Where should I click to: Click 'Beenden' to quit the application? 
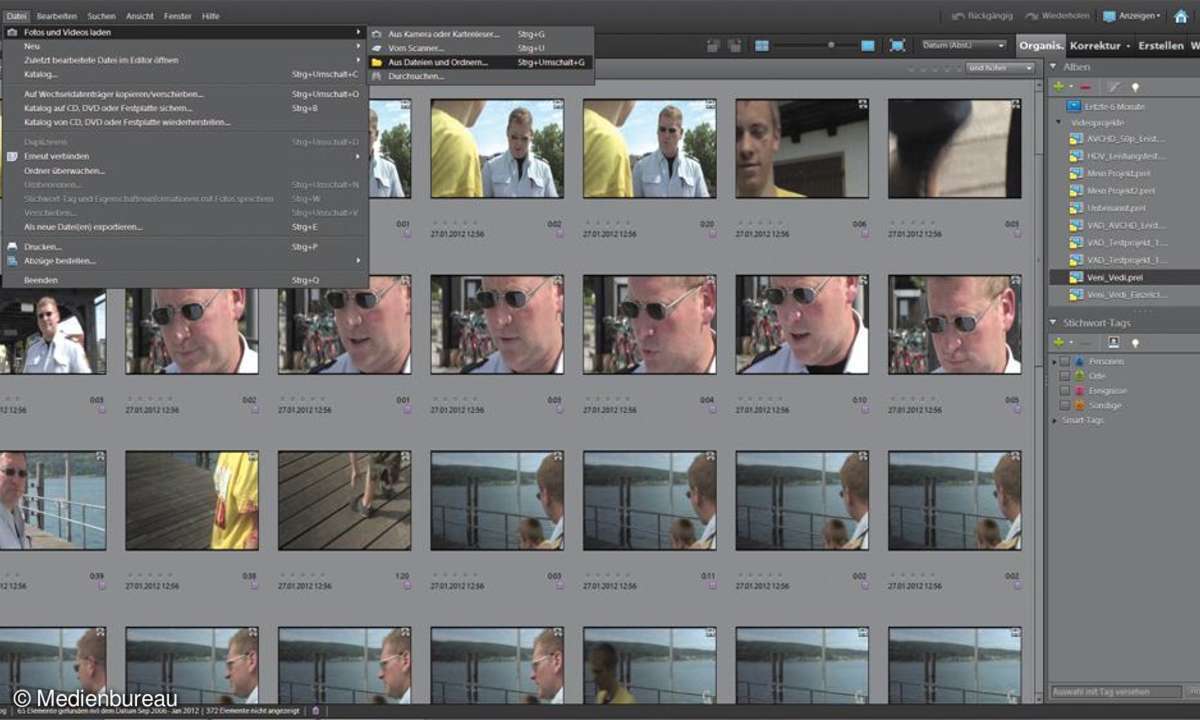pos(185,280)
